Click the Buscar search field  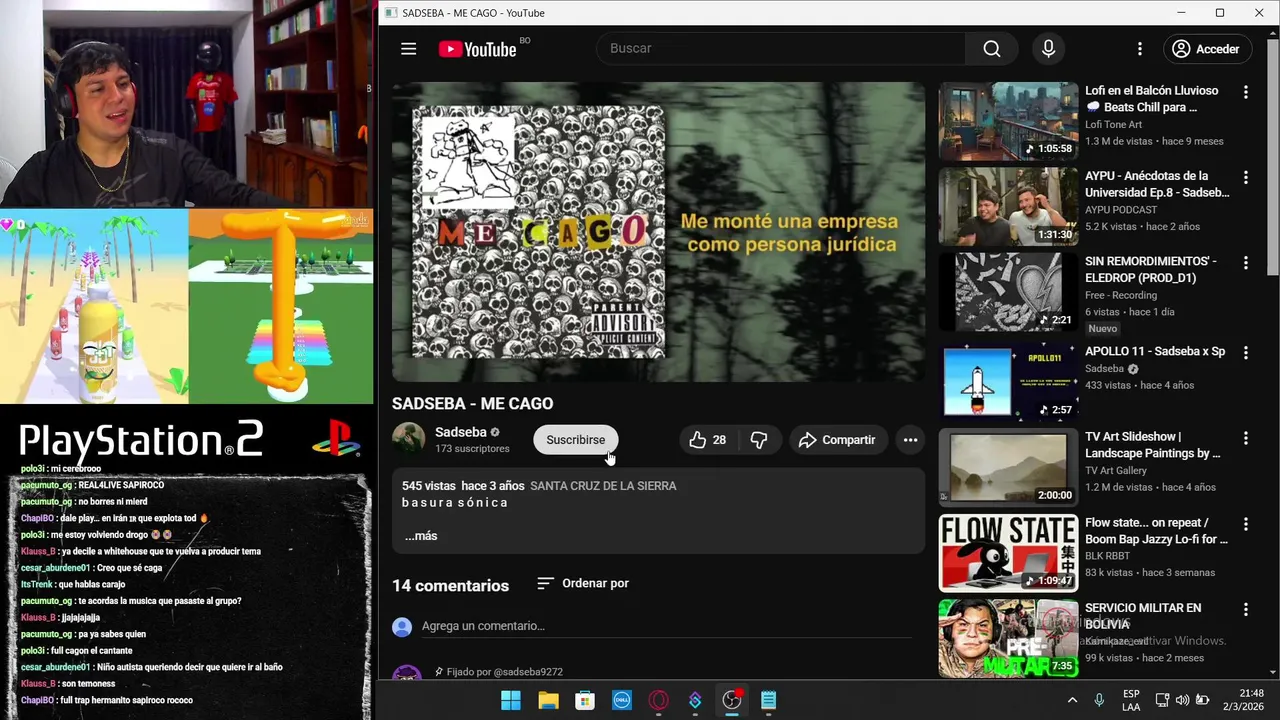click(780, 49)
